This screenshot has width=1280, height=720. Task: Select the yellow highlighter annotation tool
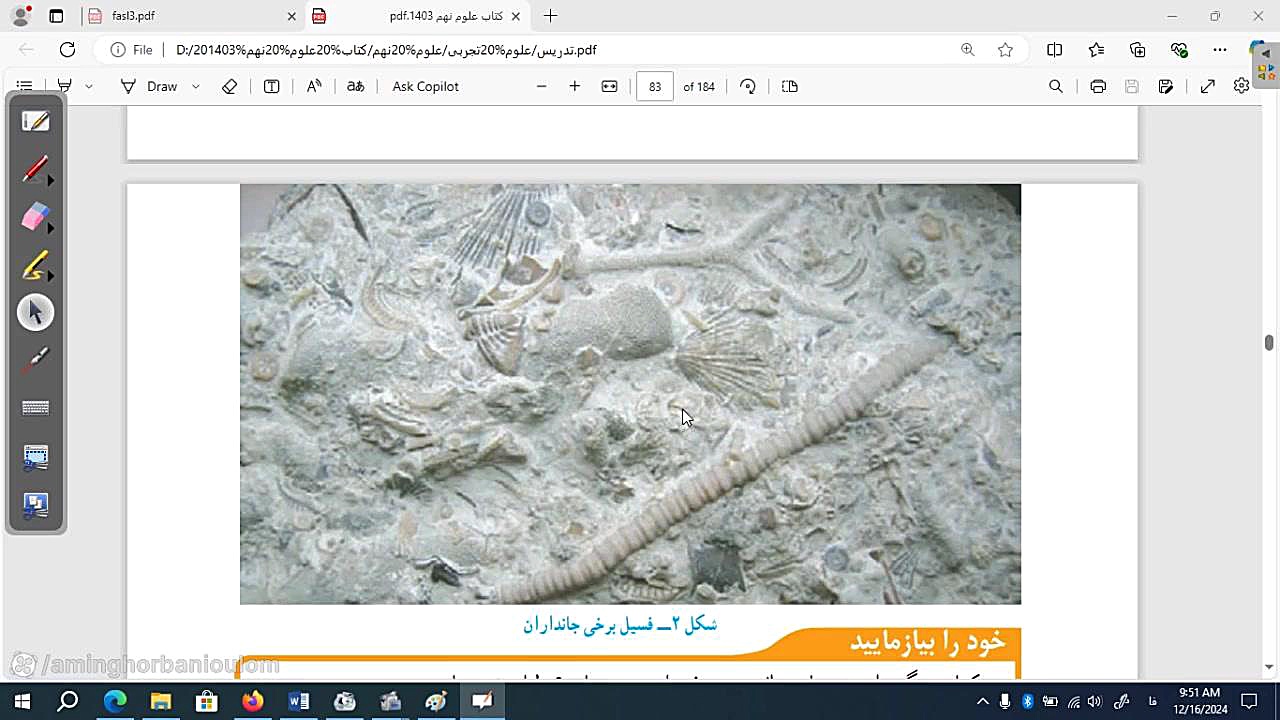coord(34,265)
